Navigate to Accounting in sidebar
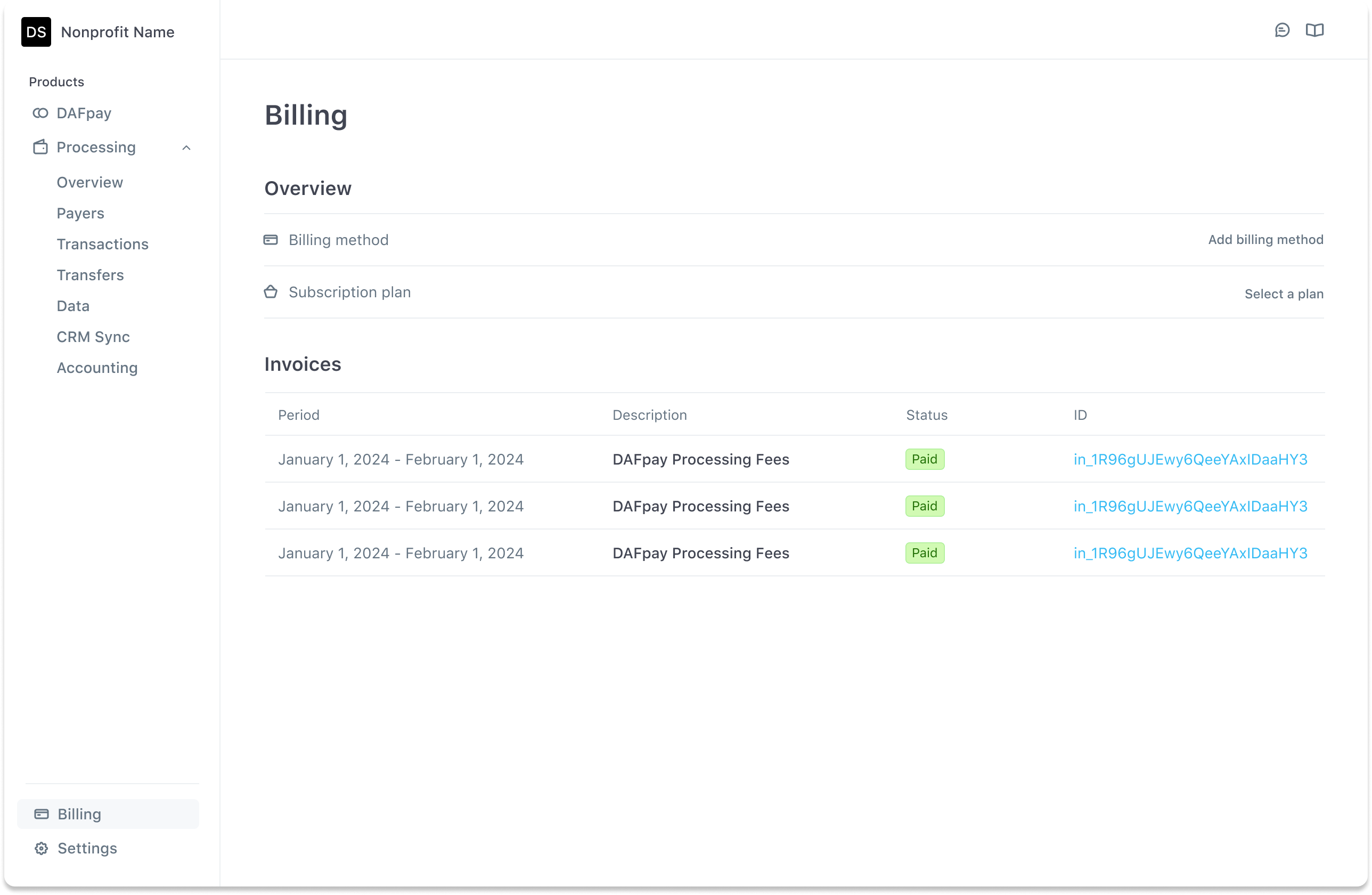 tap(97, 368)
